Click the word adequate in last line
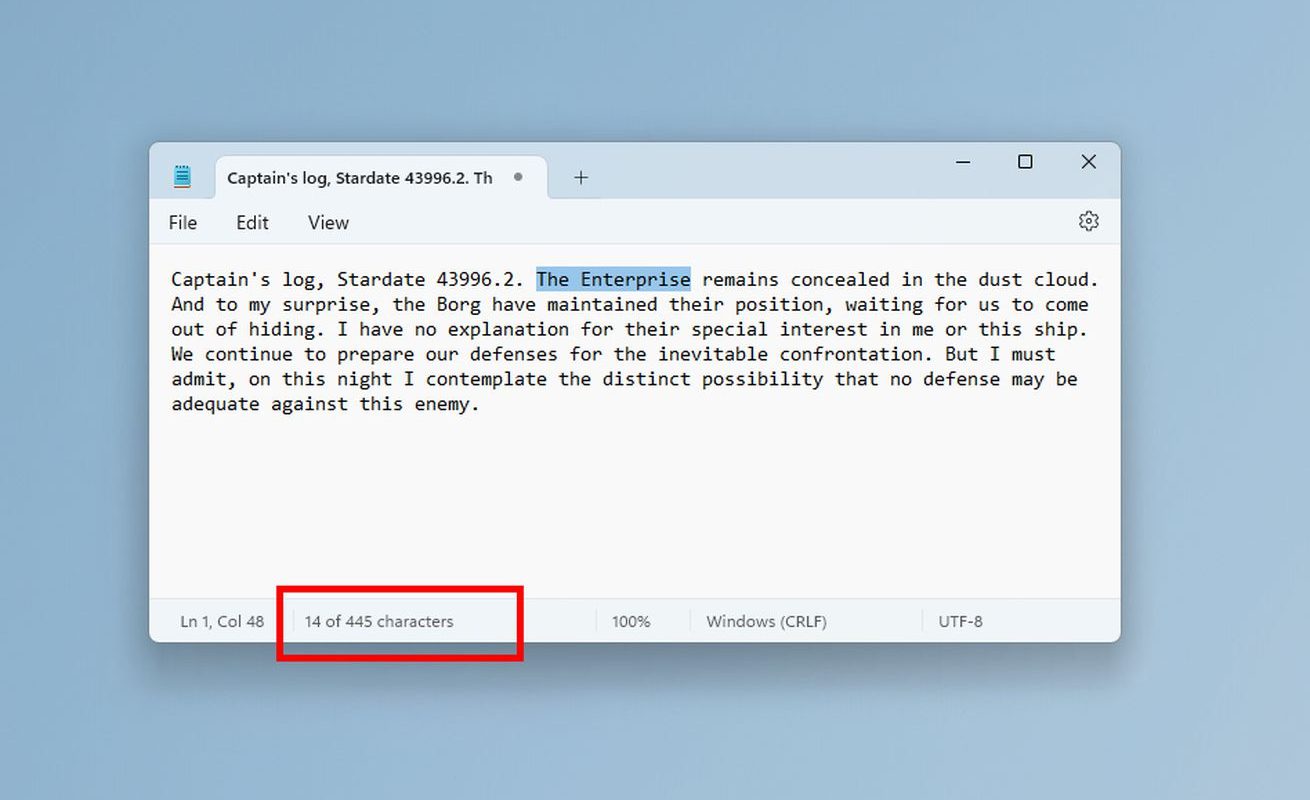Screen dimensions: 1310x800 point(215,404)
